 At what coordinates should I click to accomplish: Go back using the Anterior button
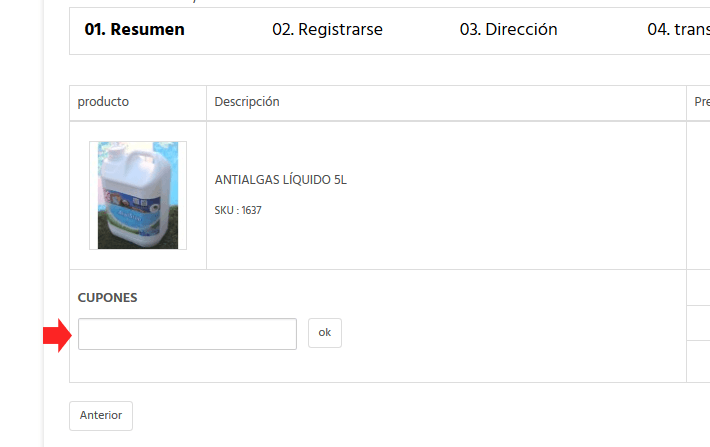tap(101, 415)
